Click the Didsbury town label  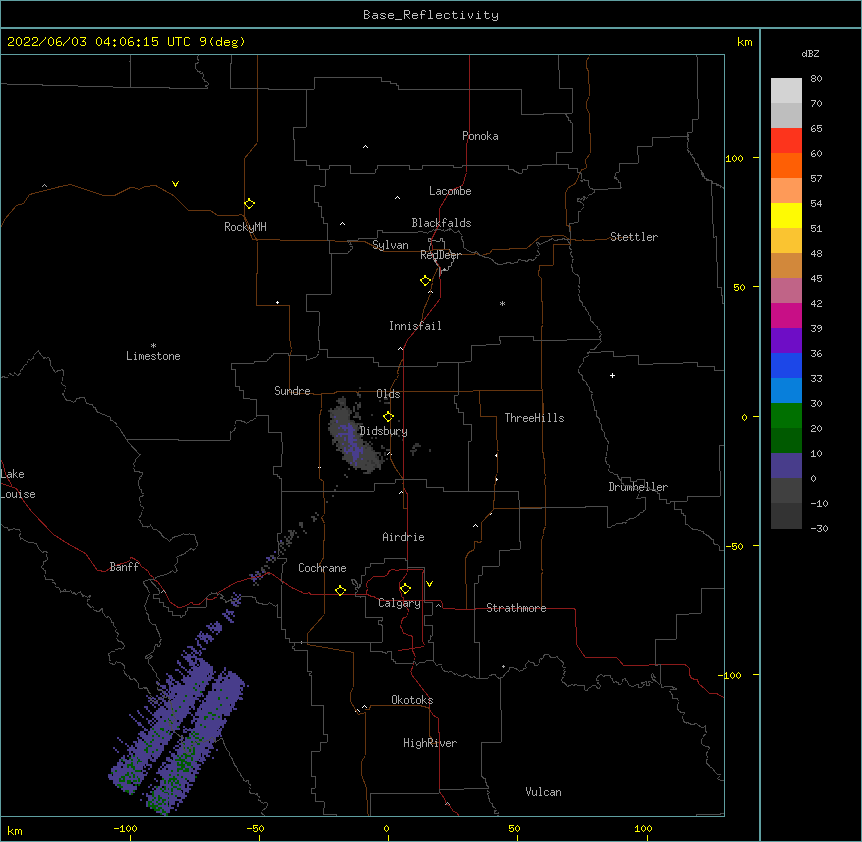pos(384,431)
